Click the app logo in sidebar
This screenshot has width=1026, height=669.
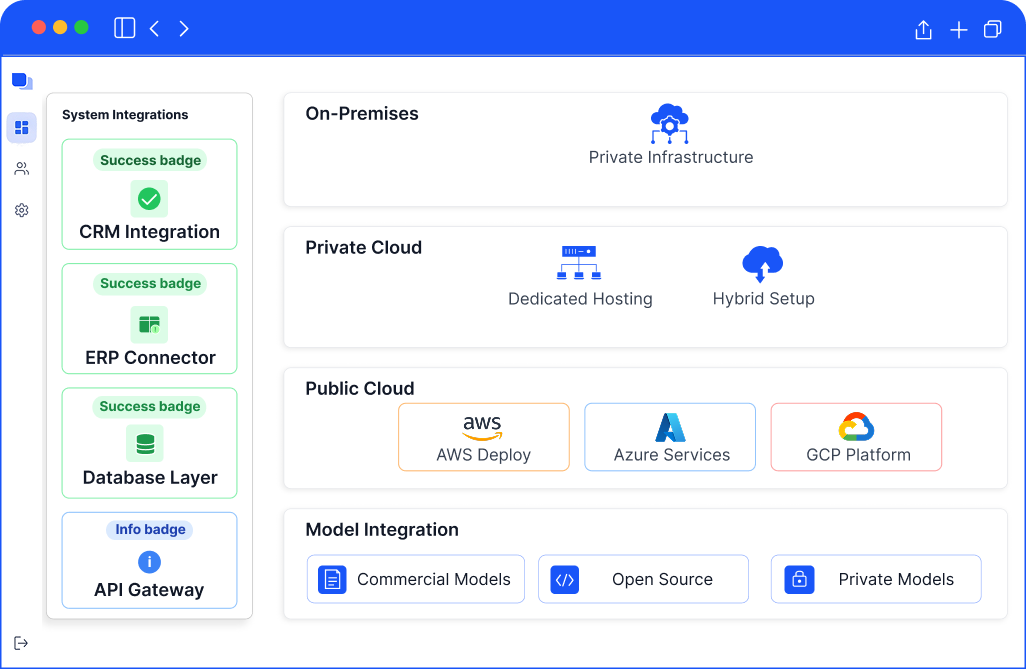(x=22, y=81)
